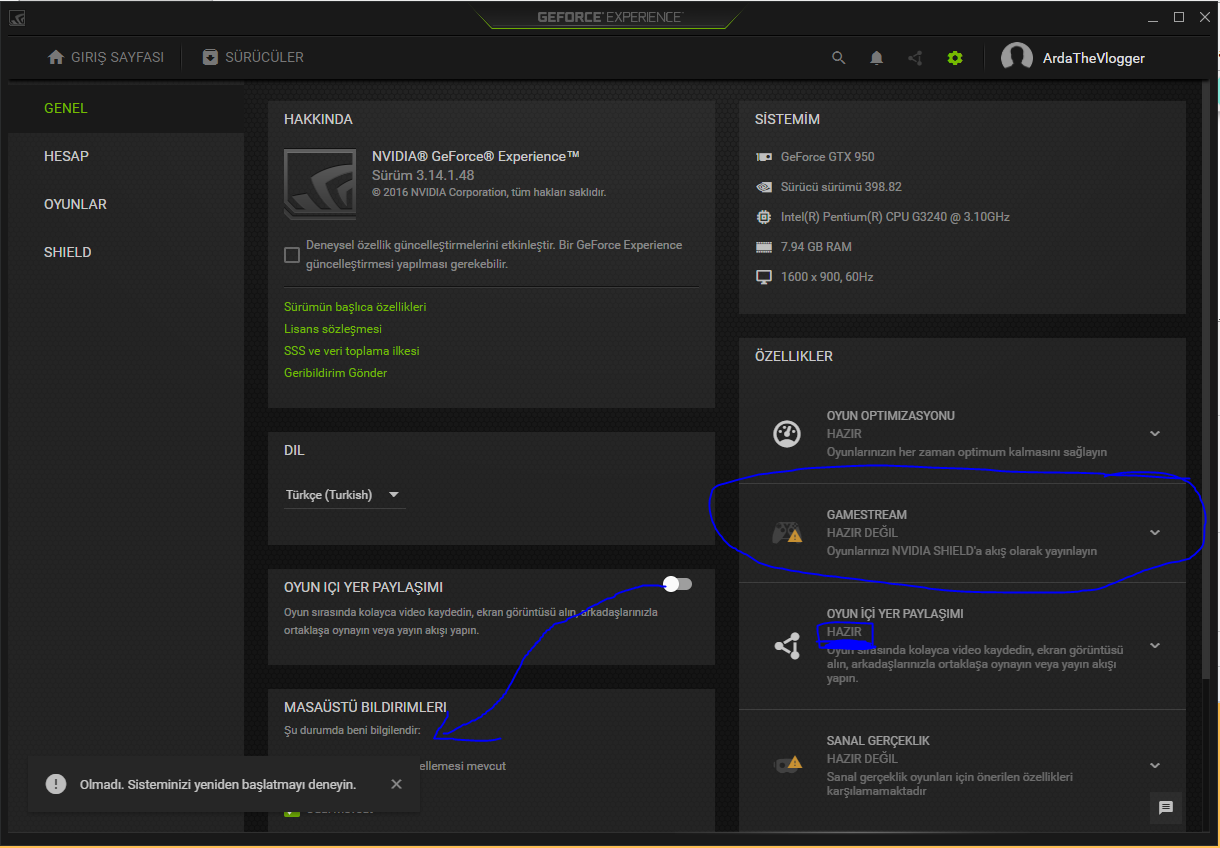Expand the Sanal Gerçeklik feature chevron
Image resolution: width=1220 pixels, height=848 pixels.
coord(1155,766)
